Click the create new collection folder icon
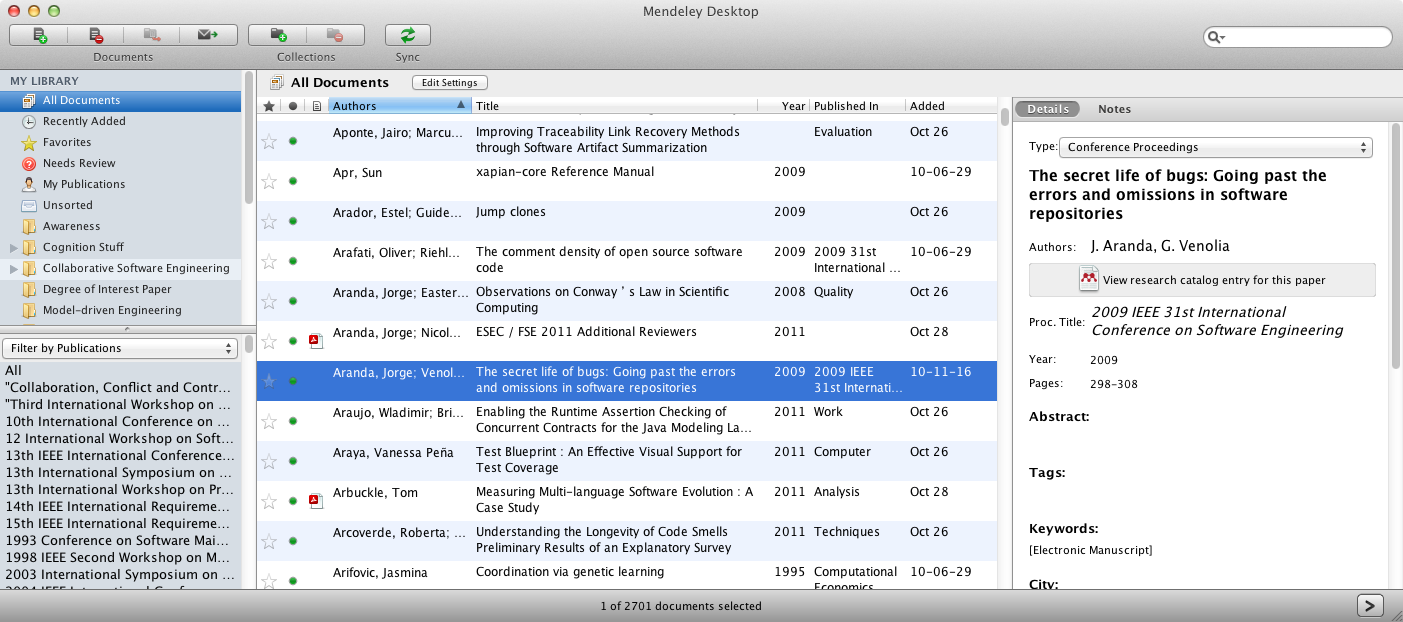This screenshot has height=622, width=1403. pyautogui.click(x=278, y=36)
